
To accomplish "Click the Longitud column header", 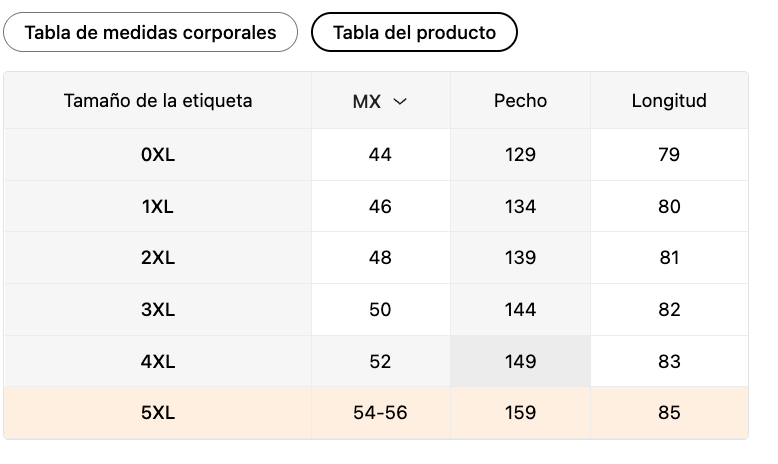I will tap(669, 101).
